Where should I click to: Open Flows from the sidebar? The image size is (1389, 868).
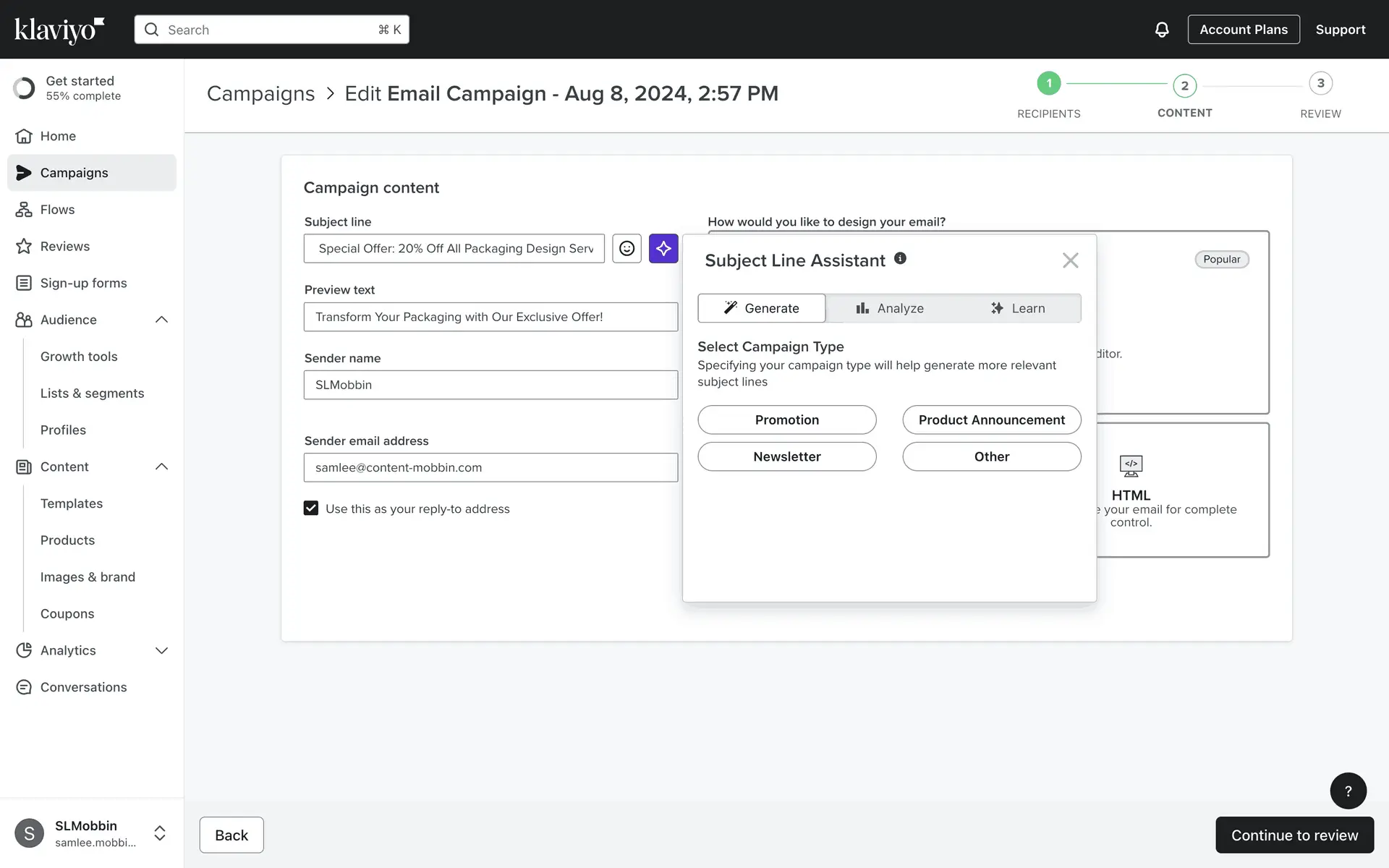pyautogui.click(x=57, y=210)
